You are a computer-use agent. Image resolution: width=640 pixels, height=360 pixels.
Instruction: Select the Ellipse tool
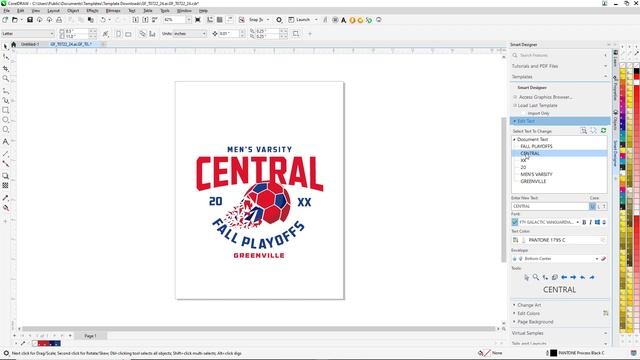tap(6, 120)
